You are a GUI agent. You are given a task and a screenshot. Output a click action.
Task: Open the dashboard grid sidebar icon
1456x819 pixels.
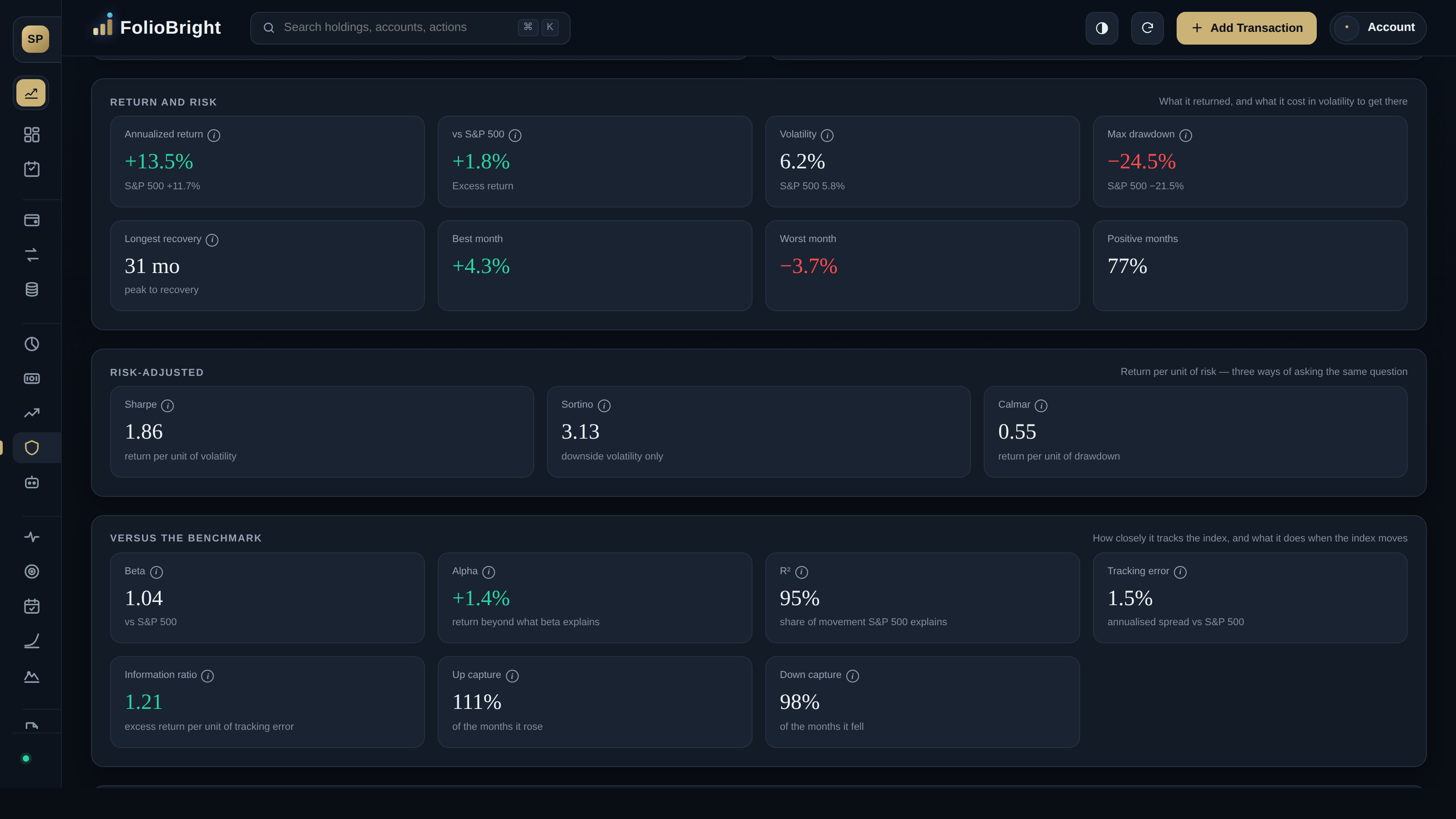point(32,135)
